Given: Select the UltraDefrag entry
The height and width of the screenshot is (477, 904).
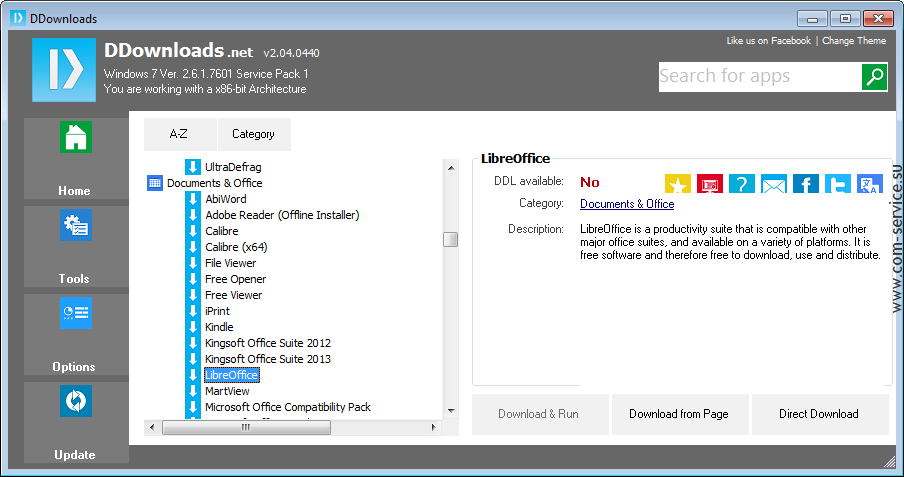Looking at the screenshot, I should tap(233, 167).
